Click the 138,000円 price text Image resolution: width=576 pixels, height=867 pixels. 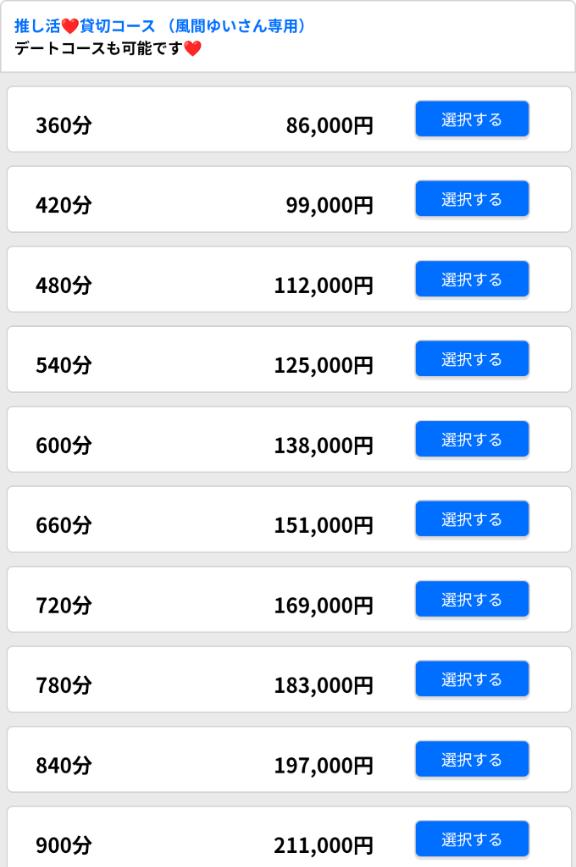324,446
